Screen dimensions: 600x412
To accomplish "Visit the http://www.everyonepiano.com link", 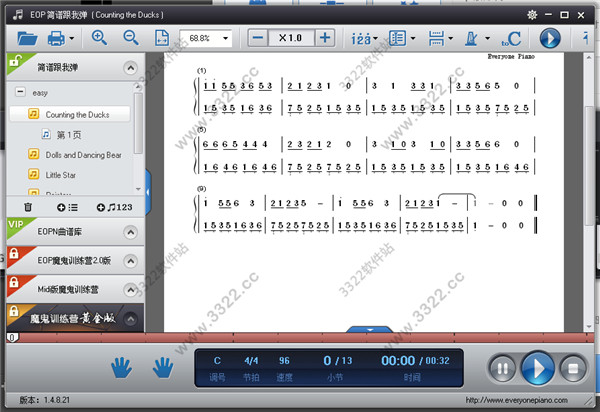I will click(517, 400).
